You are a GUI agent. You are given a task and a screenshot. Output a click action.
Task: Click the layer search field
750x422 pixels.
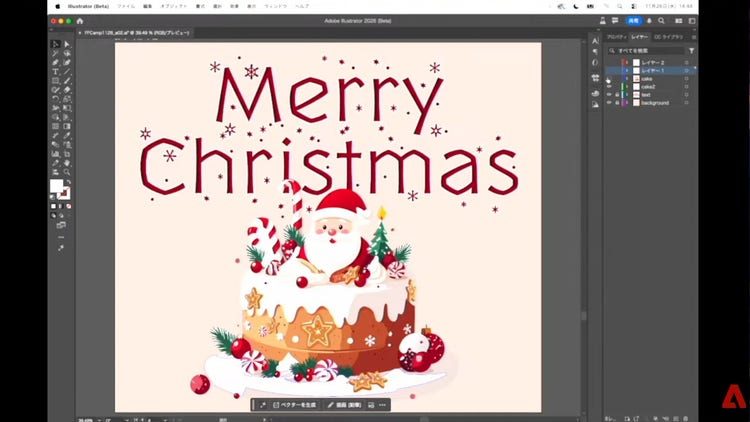point(650,50)
